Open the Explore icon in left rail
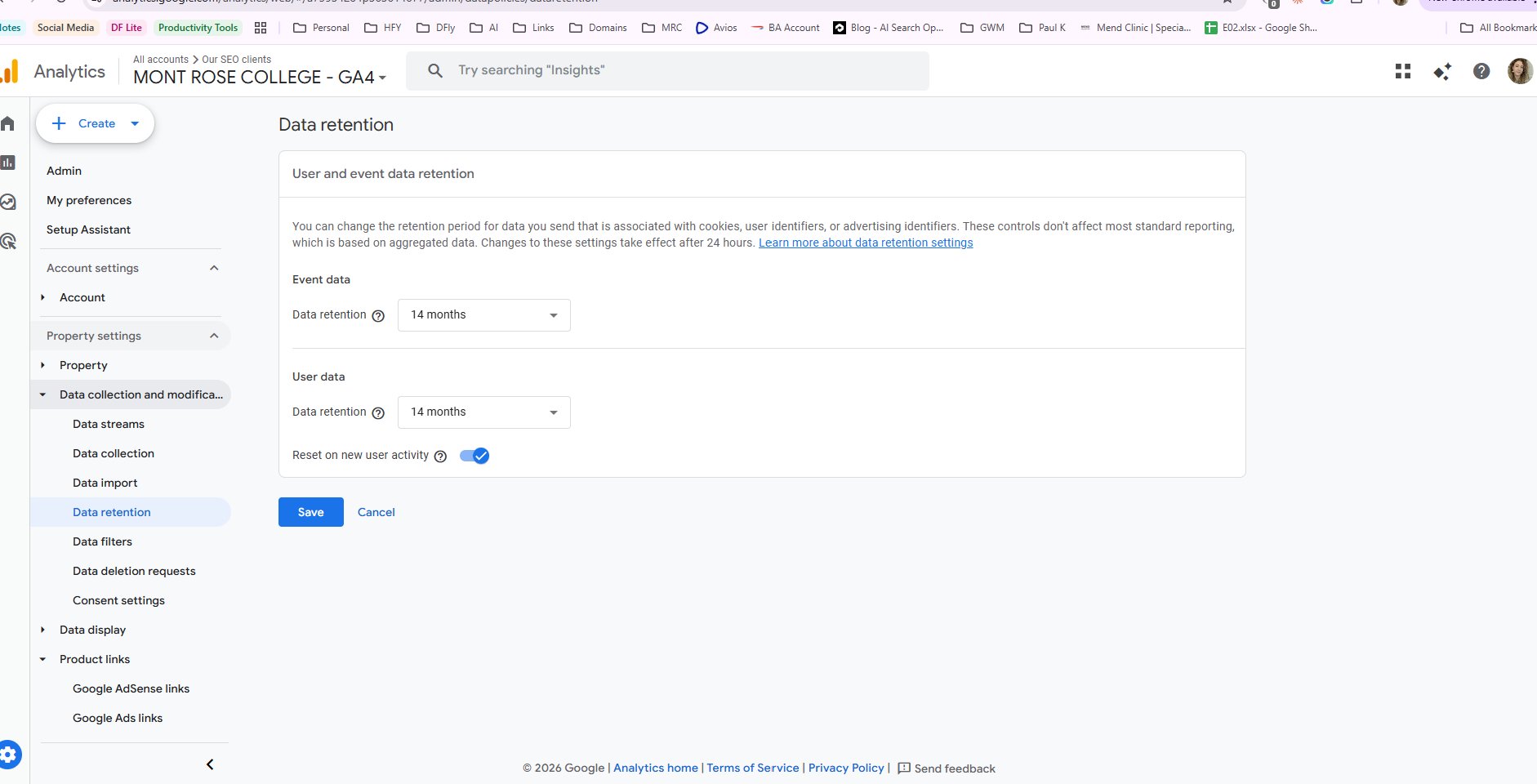This screenshot has width=1537, height=784. click(x=8, y=202)
